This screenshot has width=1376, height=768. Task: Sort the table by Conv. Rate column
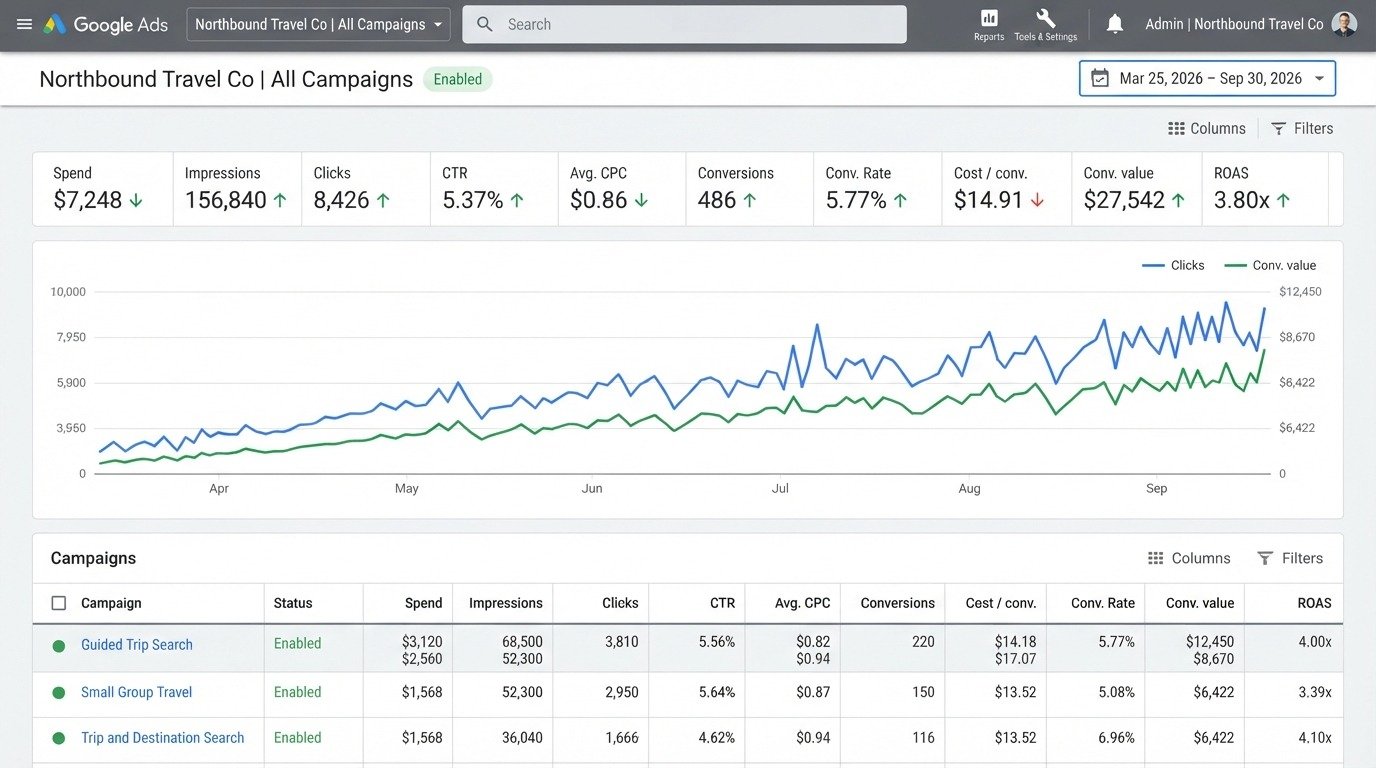click(x=1103, y=603)
